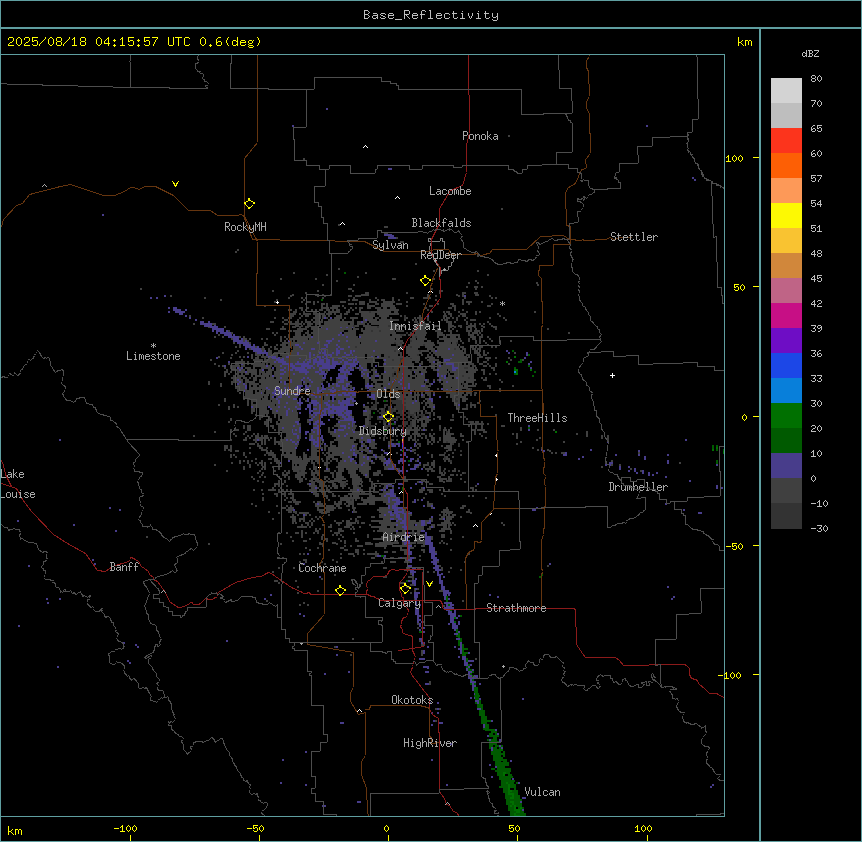
Task: Click the Innisfail city label
Action: (x=415, y=326)
